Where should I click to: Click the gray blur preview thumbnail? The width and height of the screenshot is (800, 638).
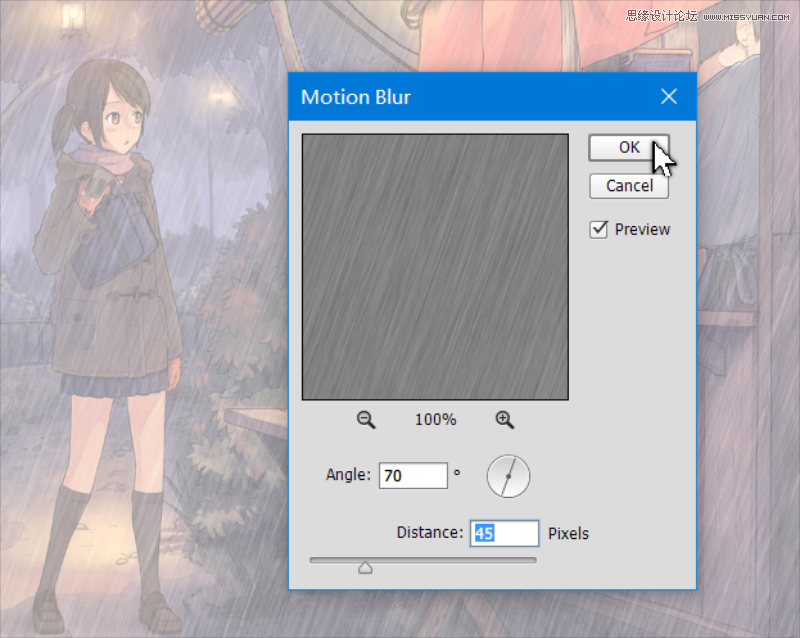[x=434, y=266]
